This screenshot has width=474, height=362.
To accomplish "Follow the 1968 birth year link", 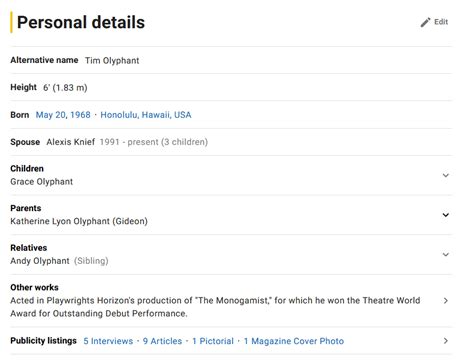I will (80, 115).
